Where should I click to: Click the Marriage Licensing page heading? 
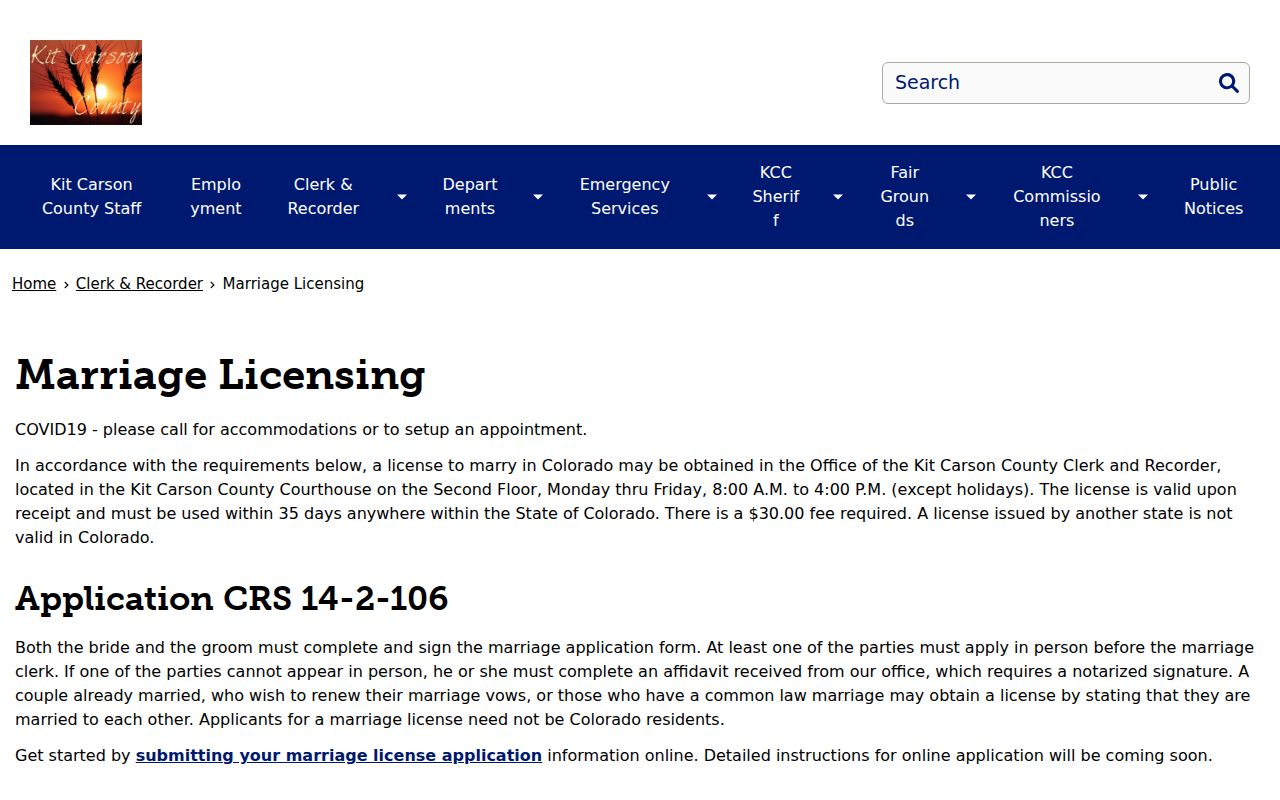click(220, 375)
